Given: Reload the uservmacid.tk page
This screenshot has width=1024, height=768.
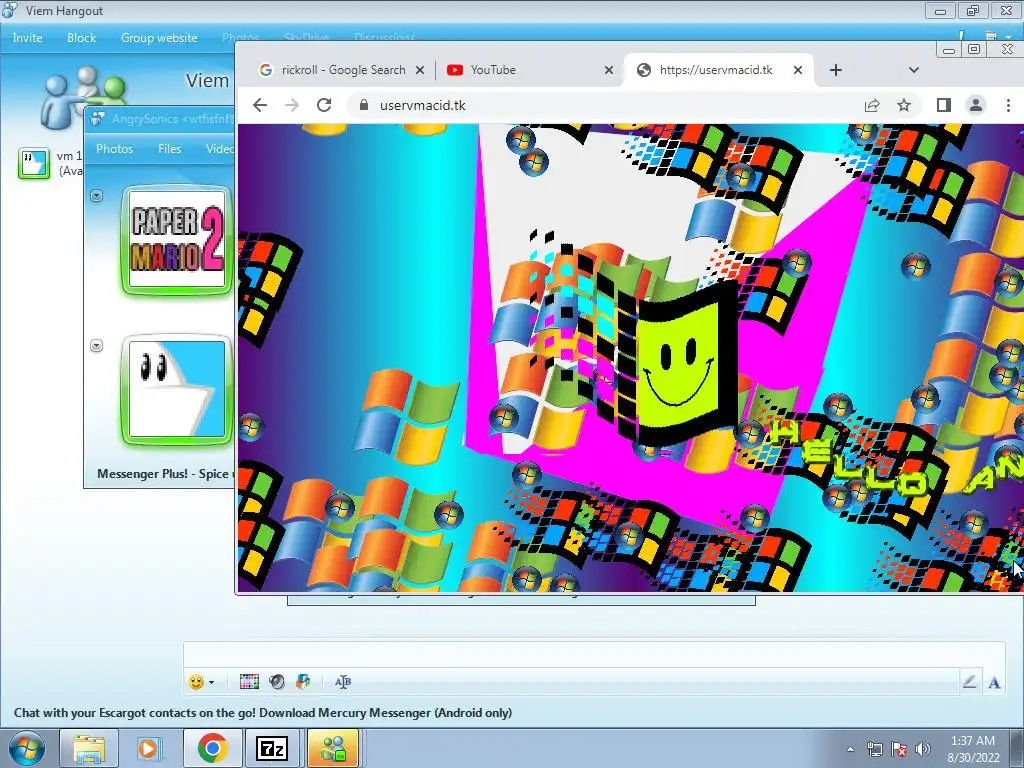Looking at the screenshot, I should click(x=324, y=105).
